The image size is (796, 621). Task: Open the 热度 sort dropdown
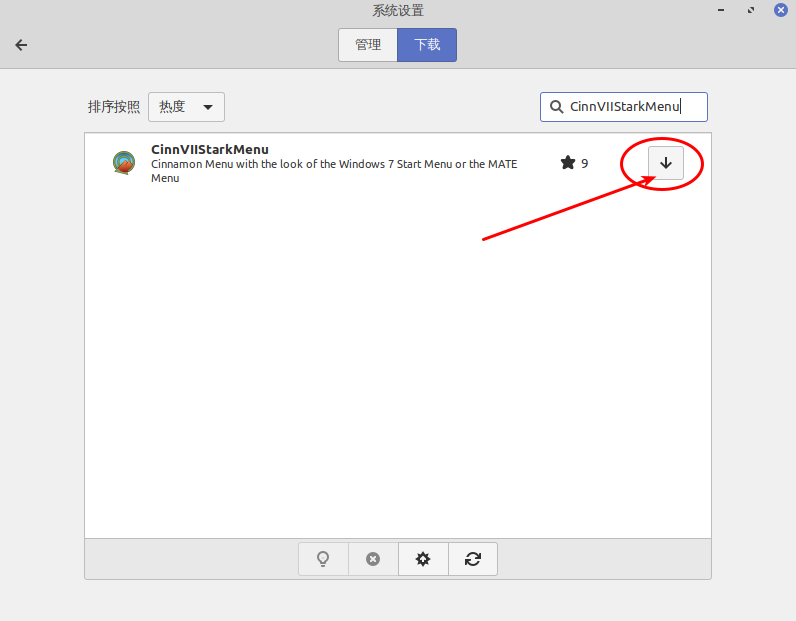tap(186, 107)
